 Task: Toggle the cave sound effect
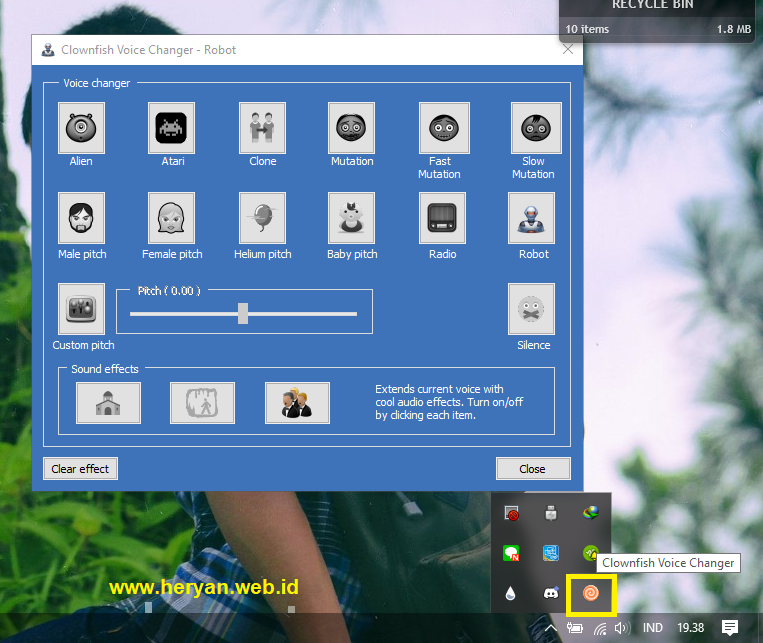202,403
